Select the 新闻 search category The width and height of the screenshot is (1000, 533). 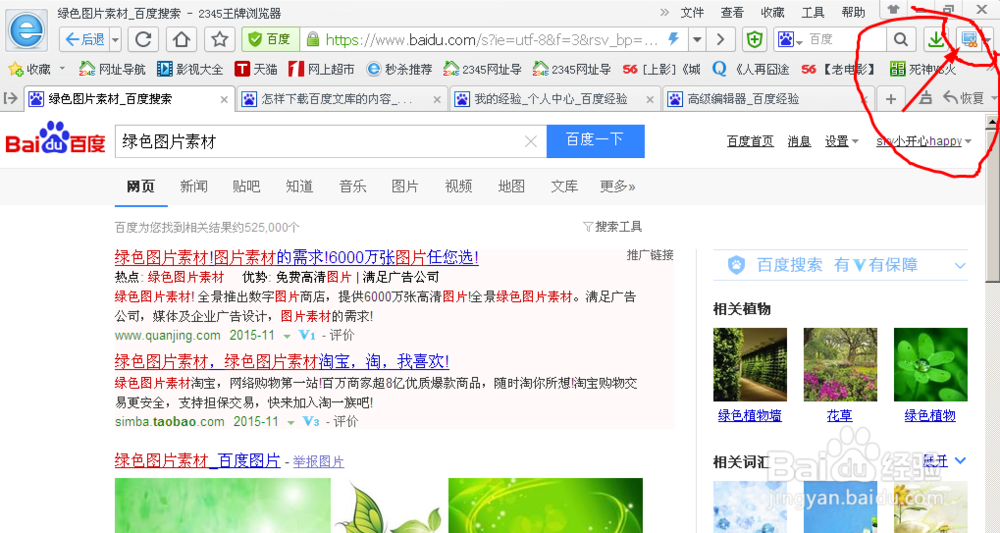pos(193,186)
